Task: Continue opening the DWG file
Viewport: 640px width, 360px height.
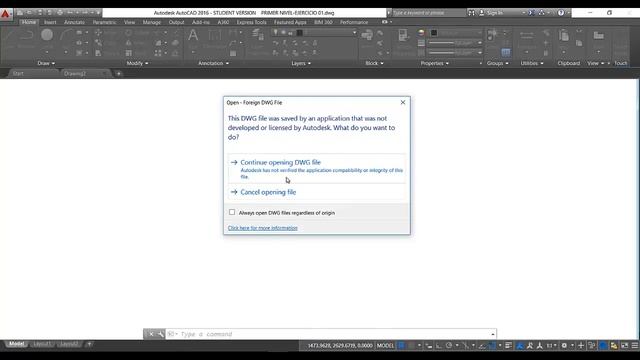Action: pos(317,169)
